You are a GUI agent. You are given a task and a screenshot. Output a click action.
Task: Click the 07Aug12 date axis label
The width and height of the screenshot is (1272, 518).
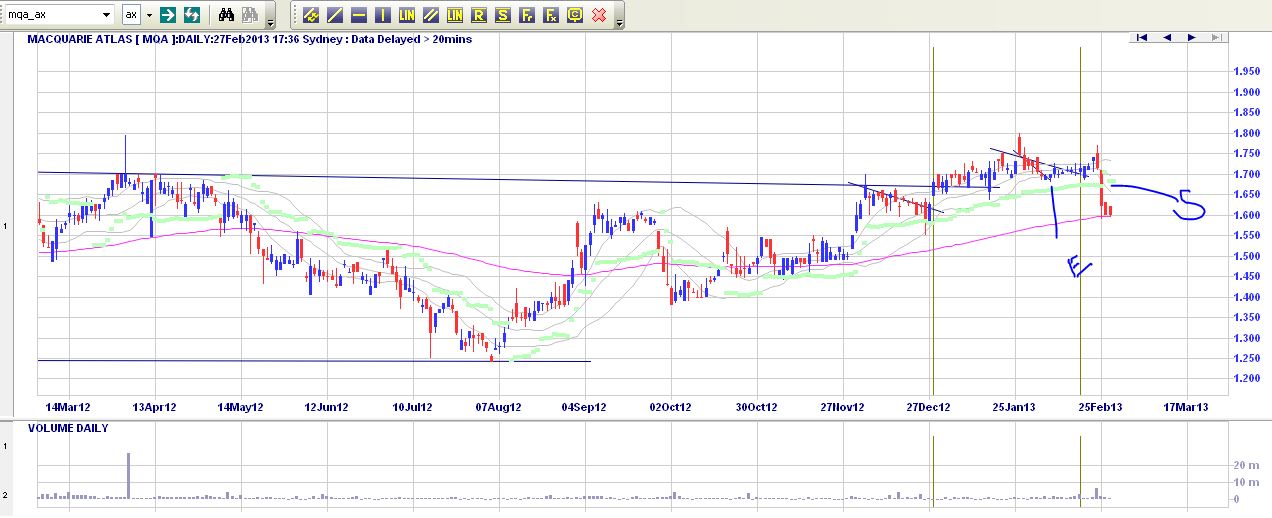pyautogui.click(x=498, y=408)
